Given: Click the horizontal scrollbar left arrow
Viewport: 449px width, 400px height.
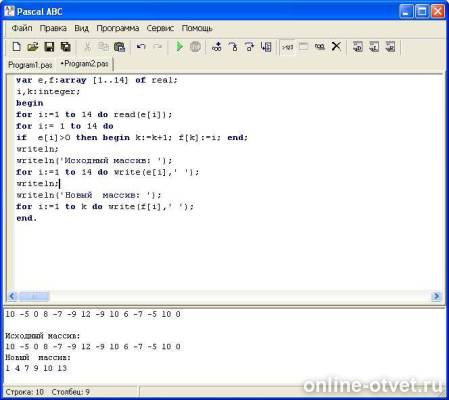Looking at the screenshot, I should 12,296.
